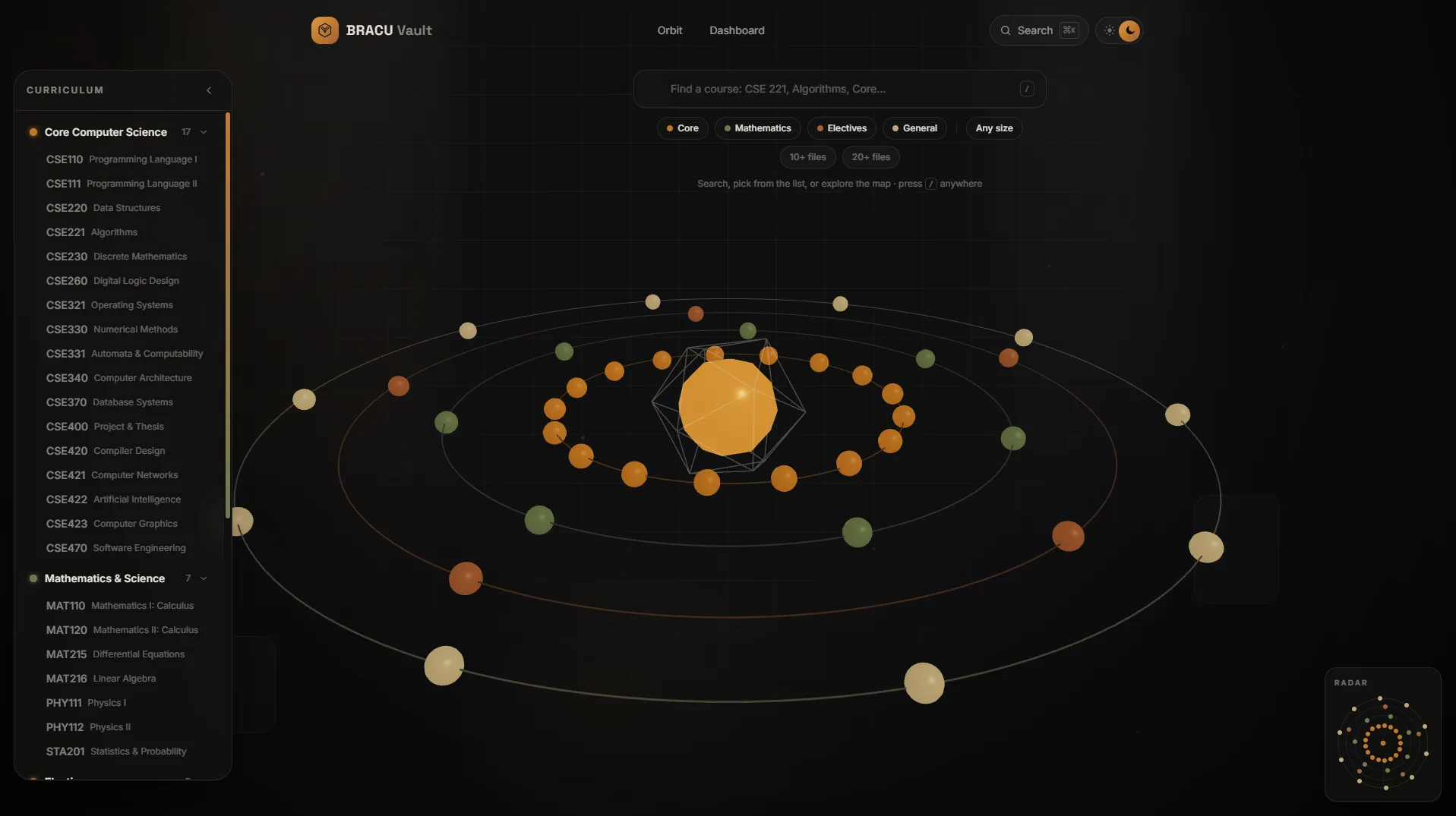Click the orange dot beside Core Computer Science
Image resolution: width=1456 pixels, height=816 pixels.
tap(33, 132)
